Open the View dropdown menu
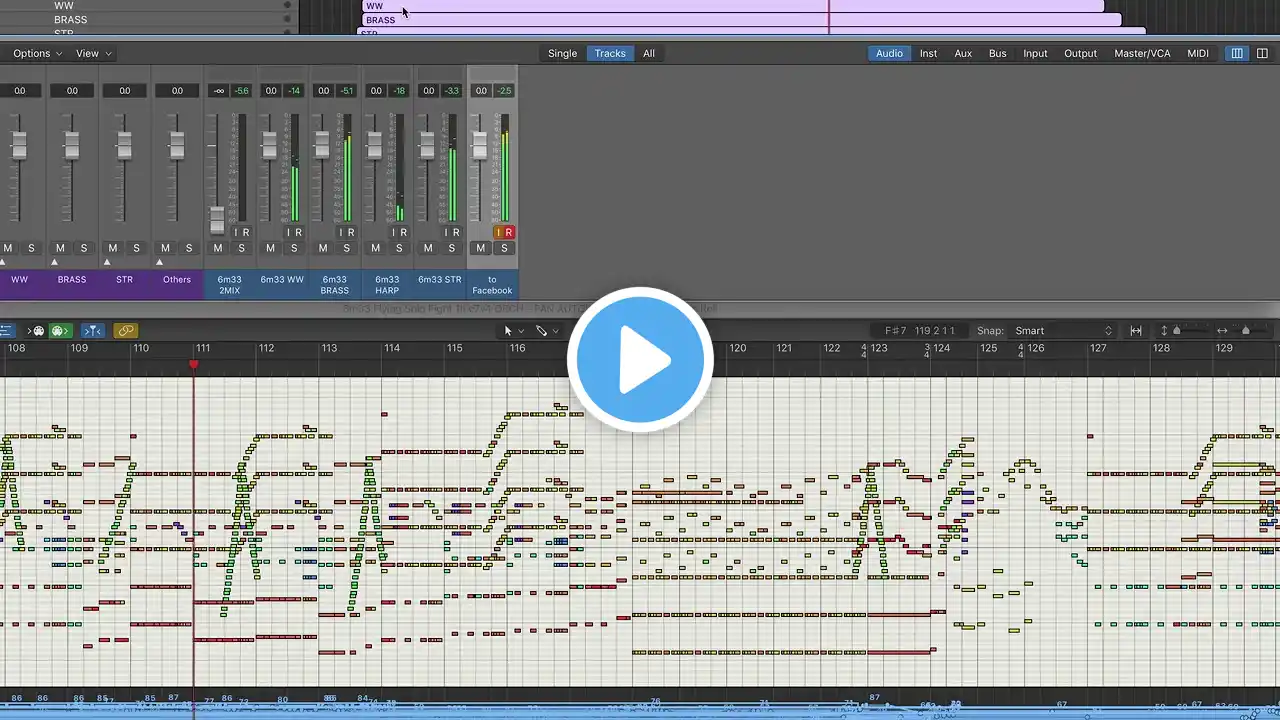 point(93,53)
